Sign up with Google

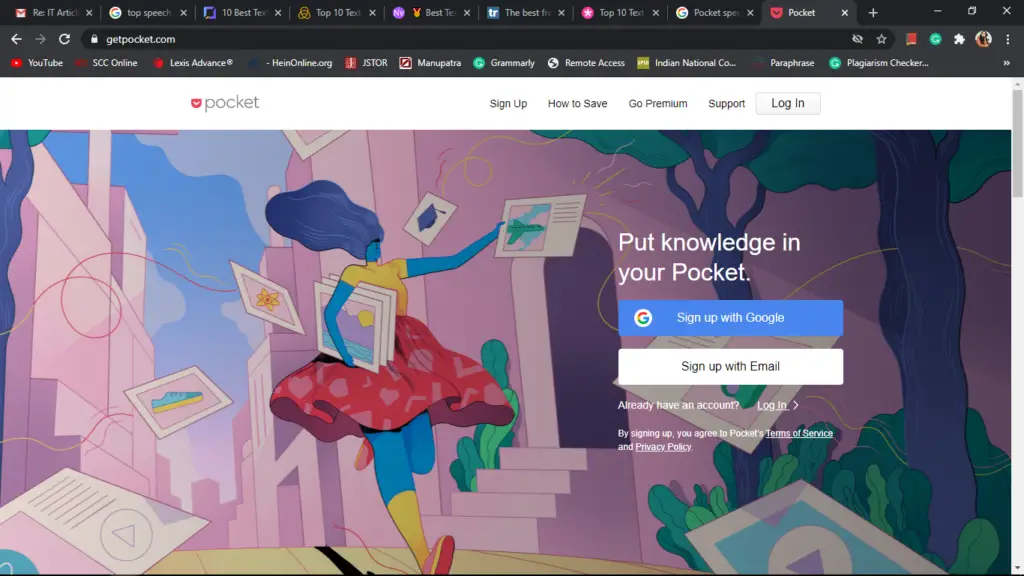click(x=730, y=318)
